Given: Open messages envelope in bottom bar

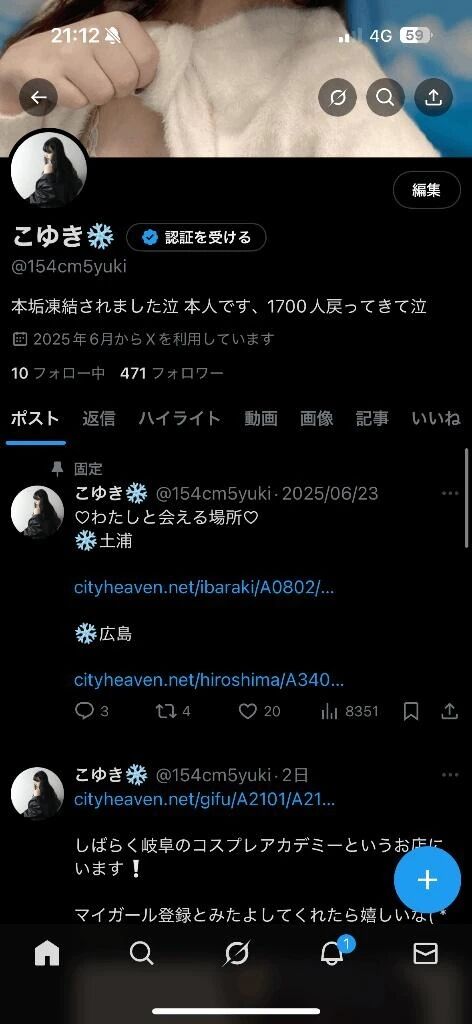Looking at the screenshot, I should [426, 954].
